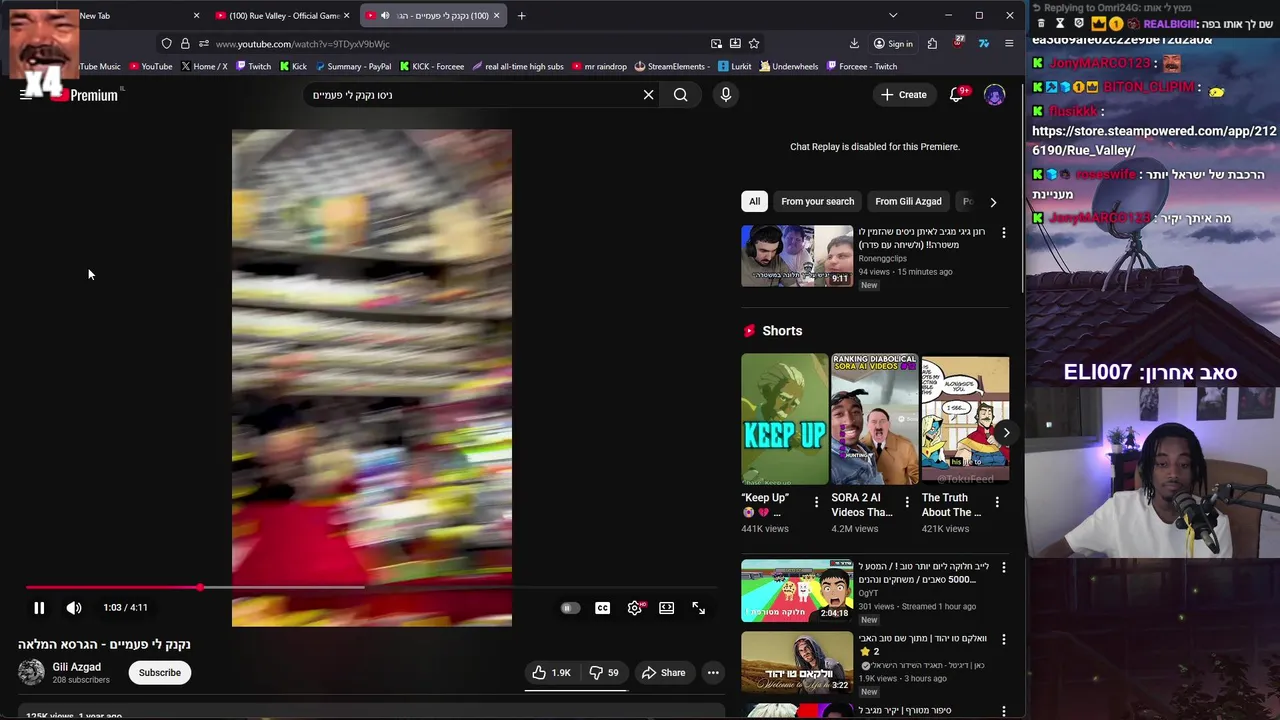Open site shield protection icon
The height and width of the screenshot is (720, 1280).
pyautogui.click(x=166, y=44)
